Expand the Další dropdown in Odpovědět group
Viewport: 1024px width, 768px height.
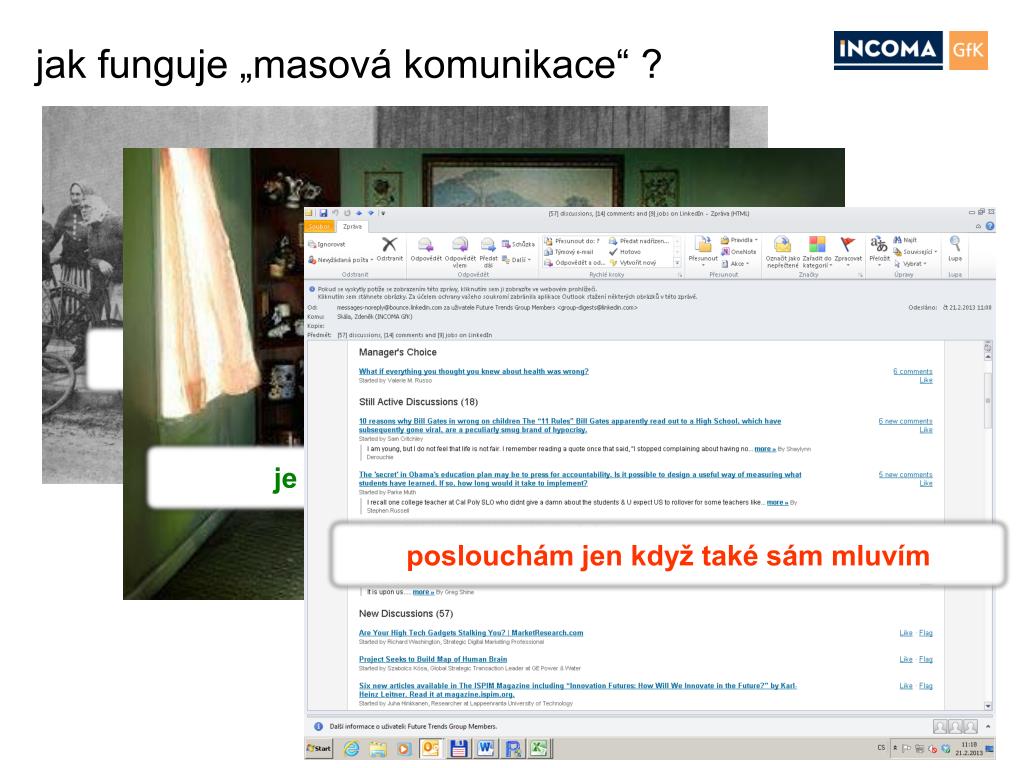coord(529,260)
